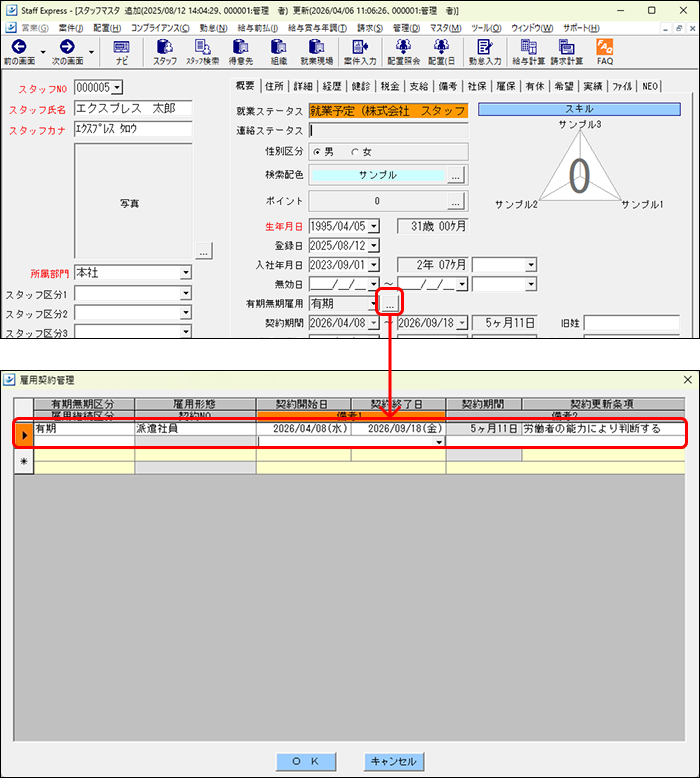Image resolution: width=700 pixels, height=778 pixels.
Task: Open the 入社年月日 date picker dropdown
Action: coord(374,264)
